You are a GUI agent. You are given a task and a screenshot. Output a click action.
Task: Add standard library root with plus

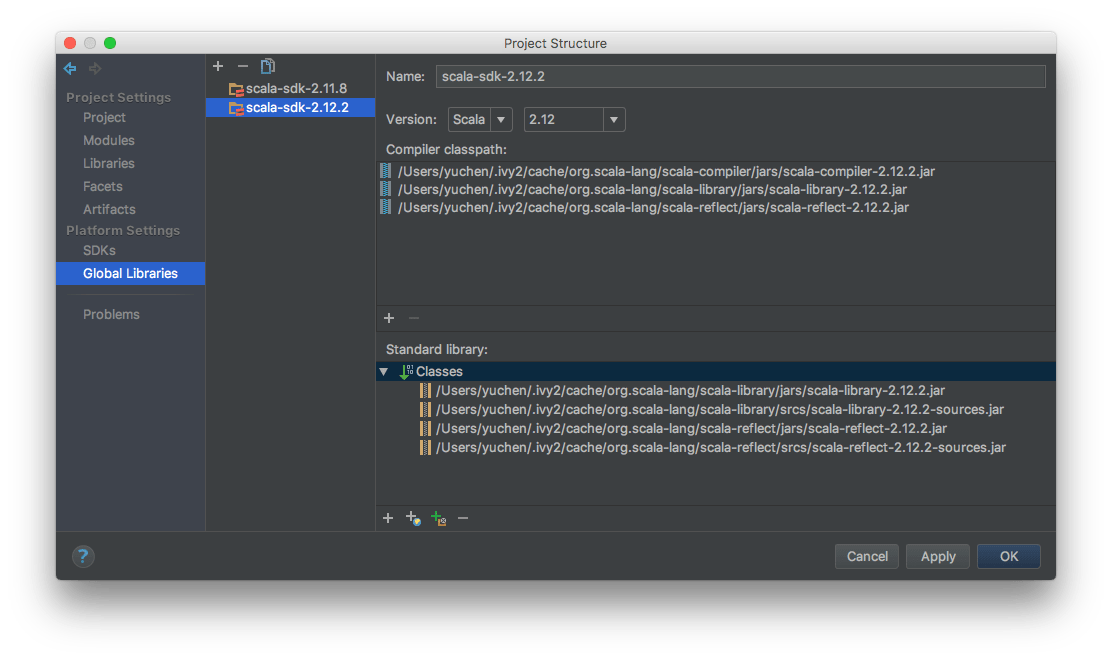click(x=388, y=518)
